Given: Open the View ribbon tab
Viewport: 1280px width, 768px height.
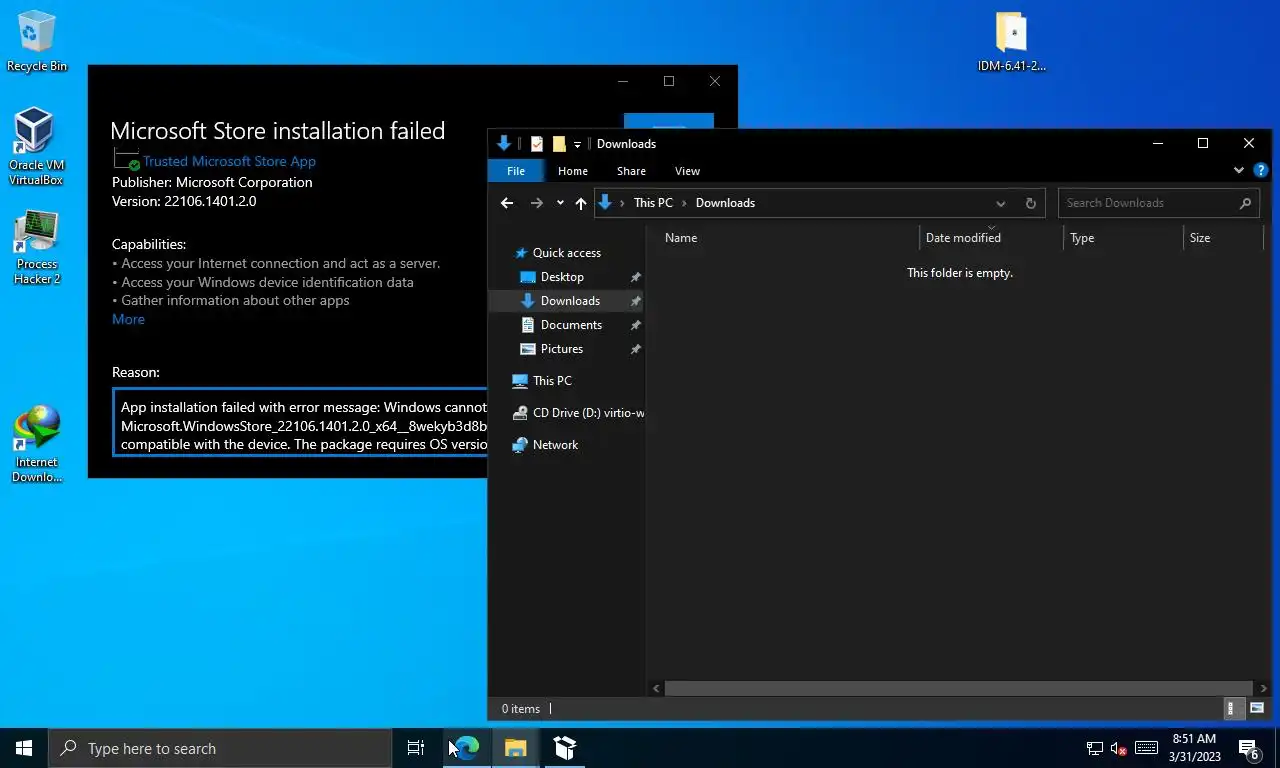Looking at the screenshot, I should (x=687, y=171).
